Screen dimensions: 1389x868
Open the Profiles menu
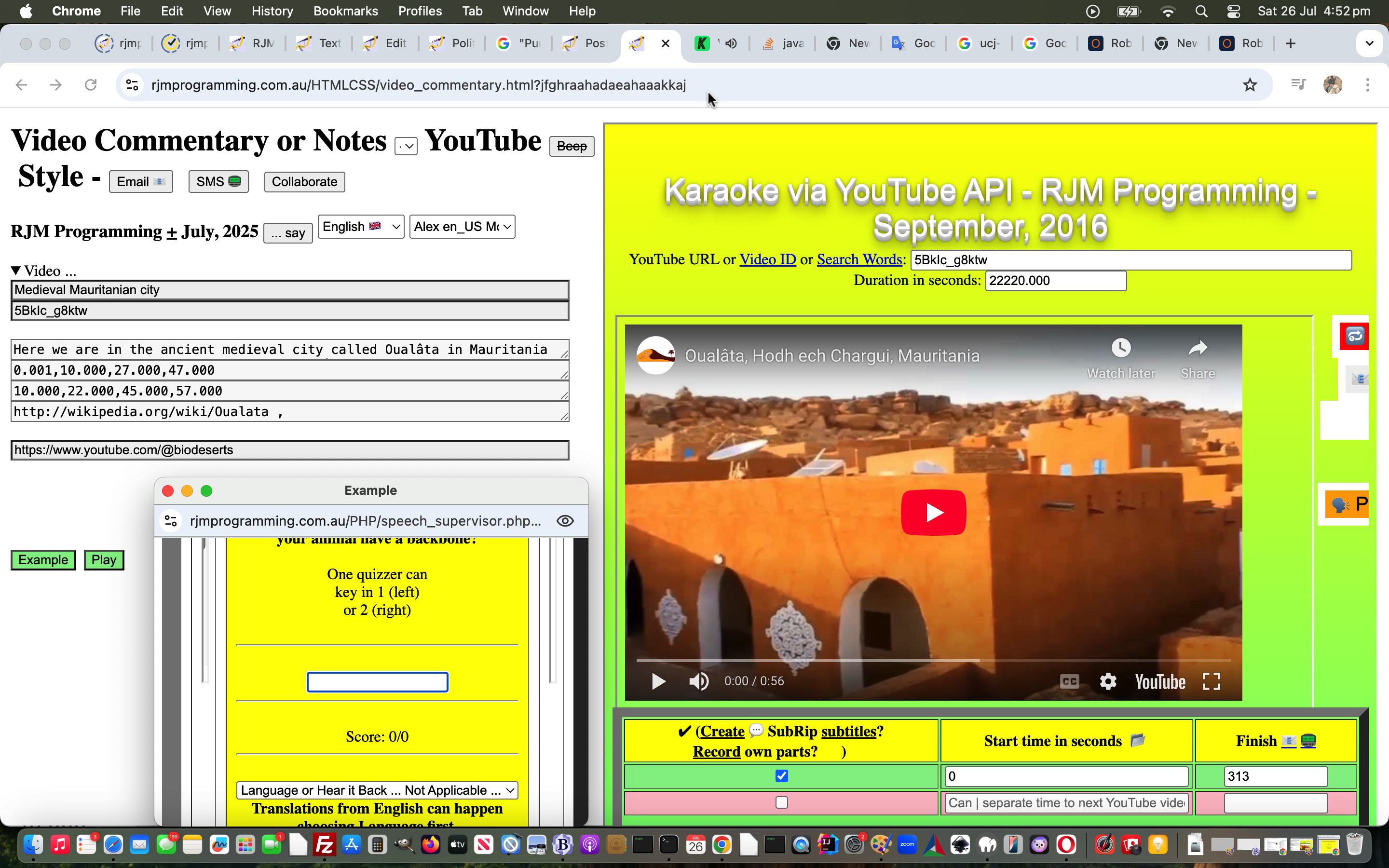[420, 11]
